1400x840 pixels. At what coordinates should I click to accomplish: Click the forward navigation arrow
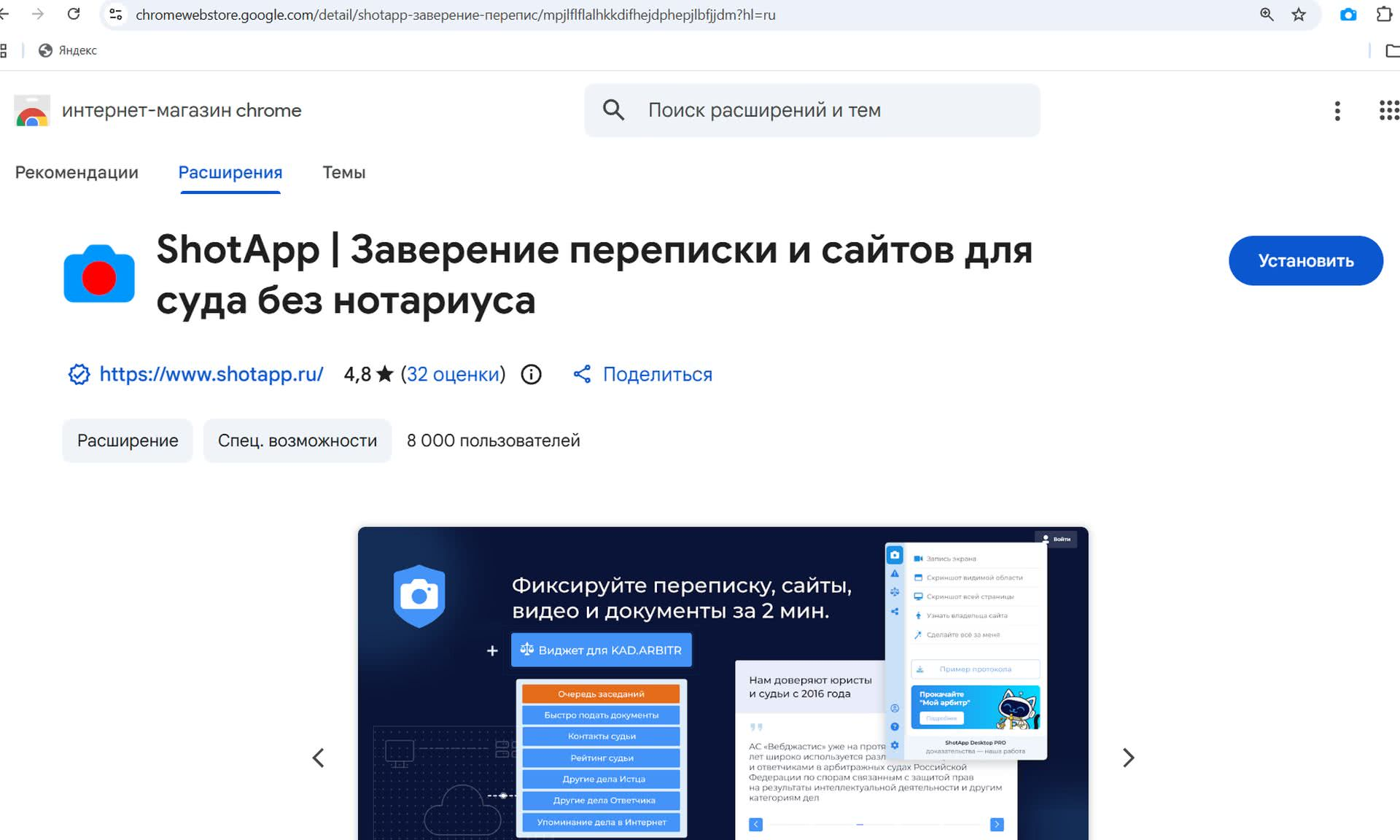click(x=38, y=14)
